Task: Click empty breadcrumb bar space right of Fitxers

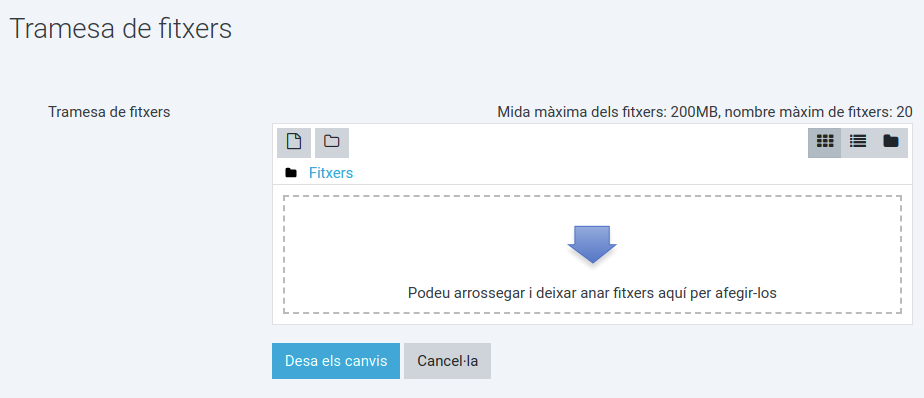Action: pos(631,173)
